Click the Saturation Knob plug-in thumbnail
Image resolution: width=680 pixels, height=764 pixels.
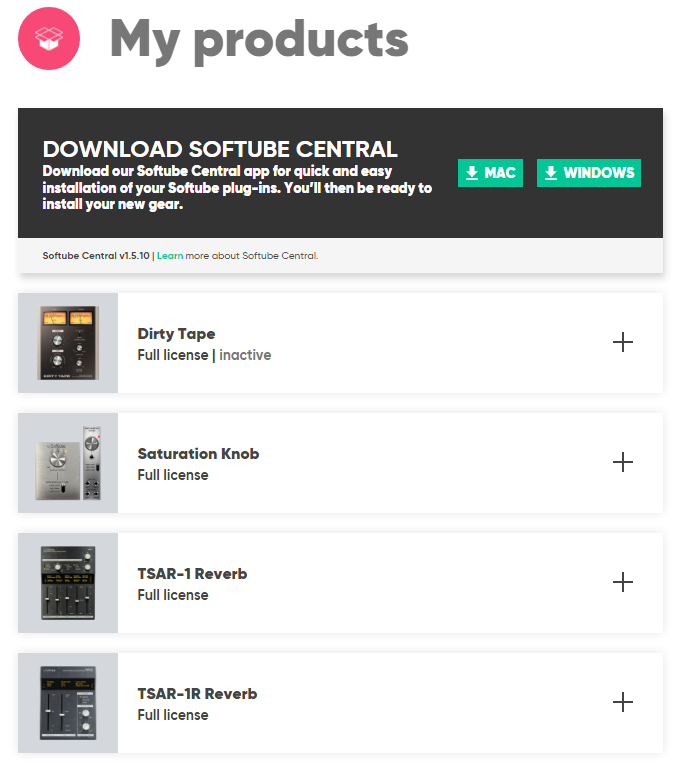click(68, 463)
